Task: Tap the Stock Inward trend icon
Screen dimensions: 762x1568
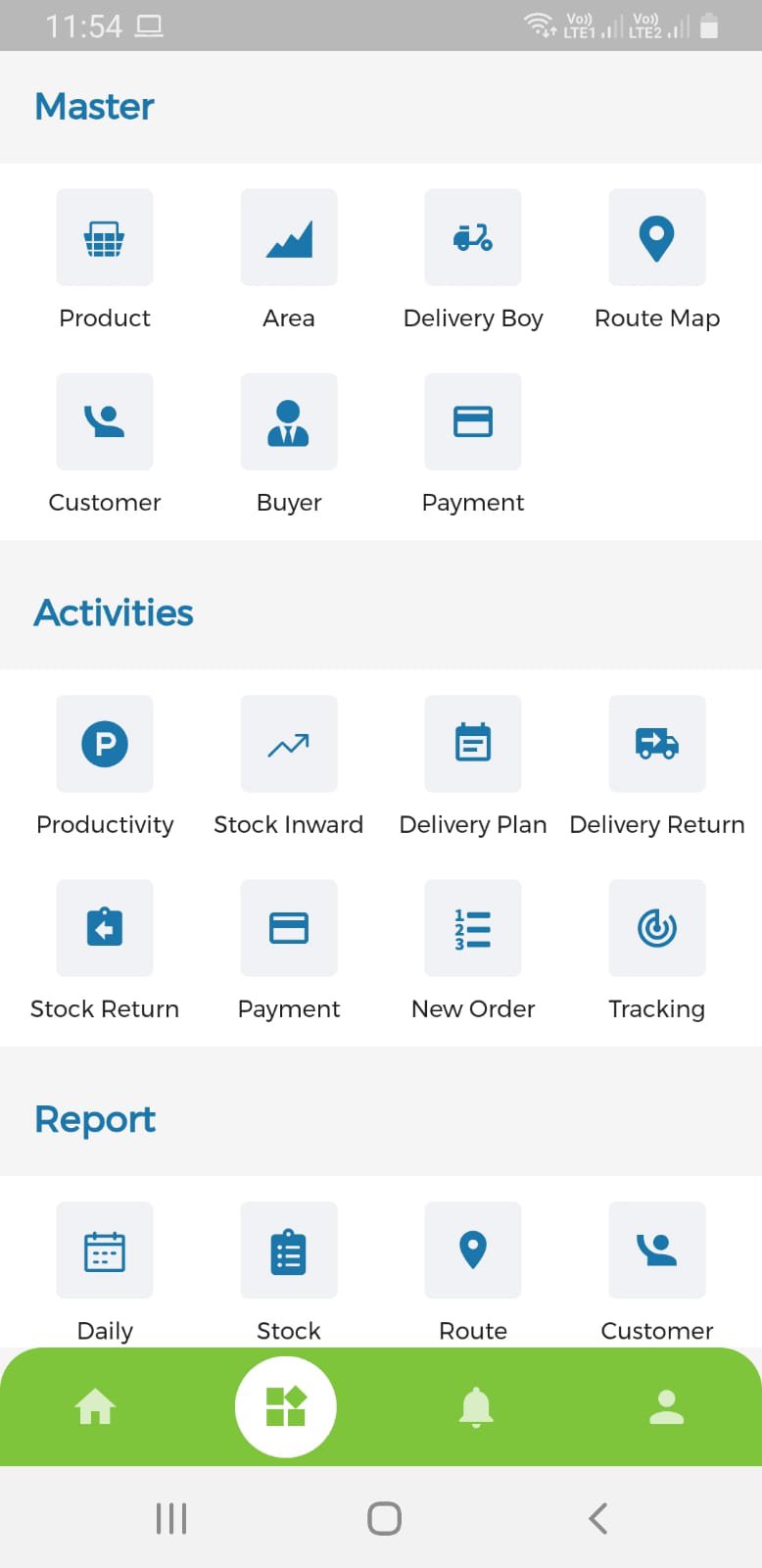Action: [x=289, y=744]
